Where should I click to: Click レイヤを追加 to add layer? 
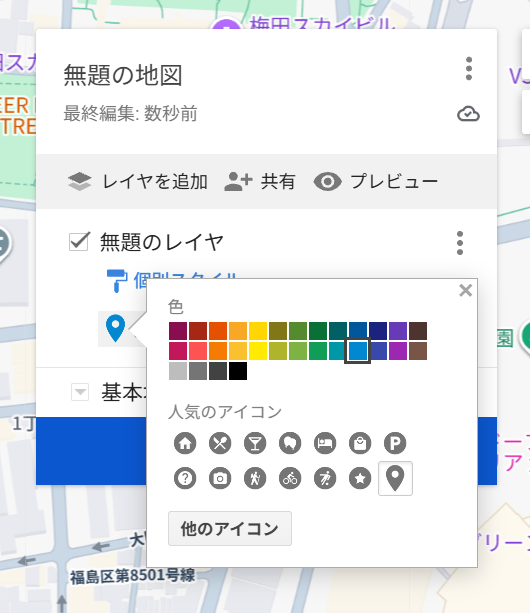pyautogui.click(x=137, y=182)
